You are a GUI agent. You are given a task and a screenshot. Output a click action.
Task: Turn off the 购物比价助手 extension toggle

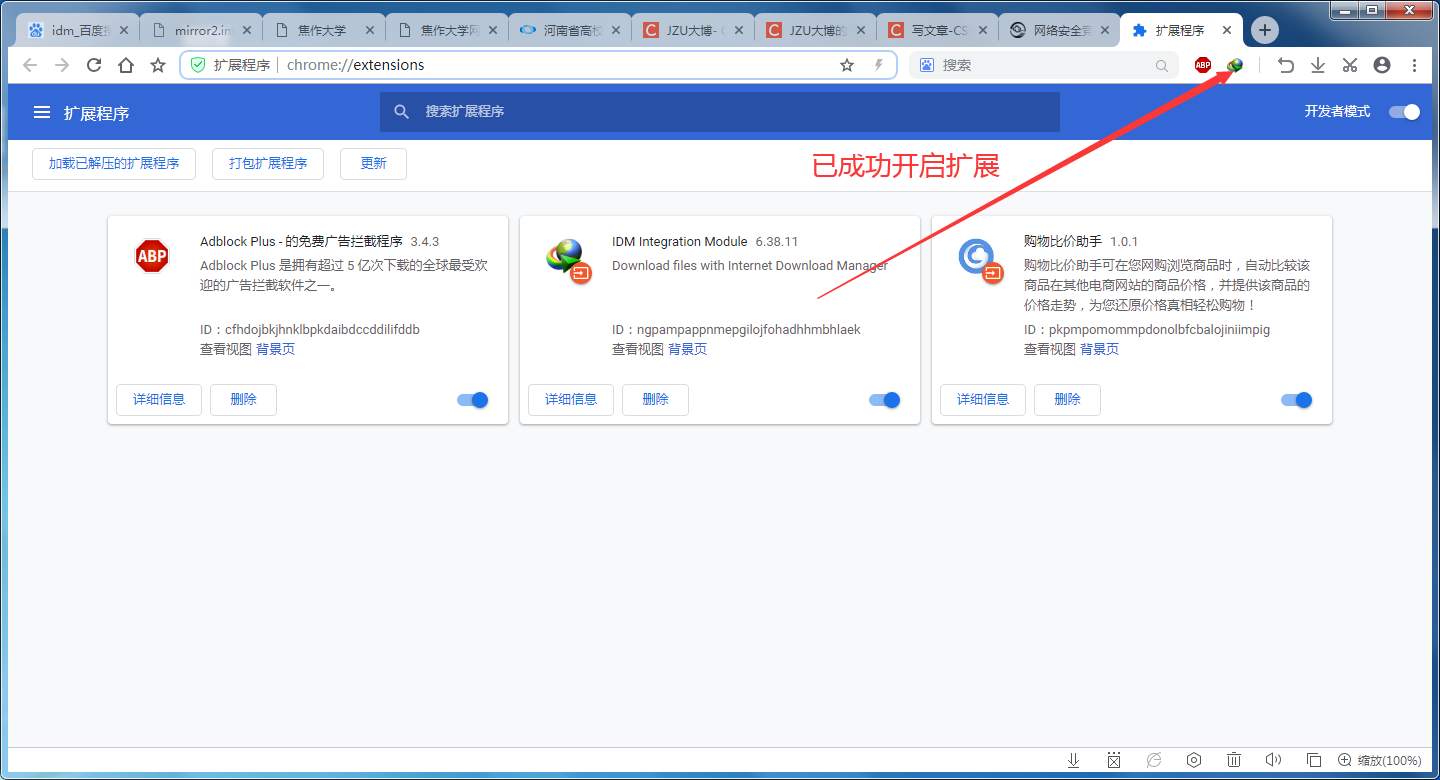pos(1297,400)
